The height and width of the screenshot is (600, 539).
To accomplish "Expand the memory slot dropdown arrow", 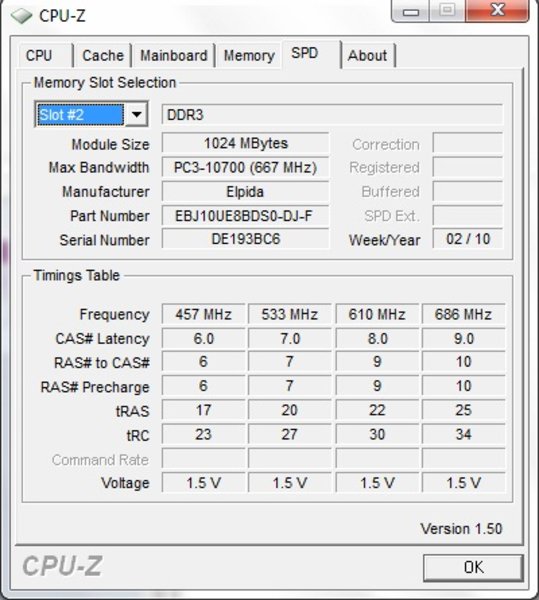I will click(x=136, y=114).
